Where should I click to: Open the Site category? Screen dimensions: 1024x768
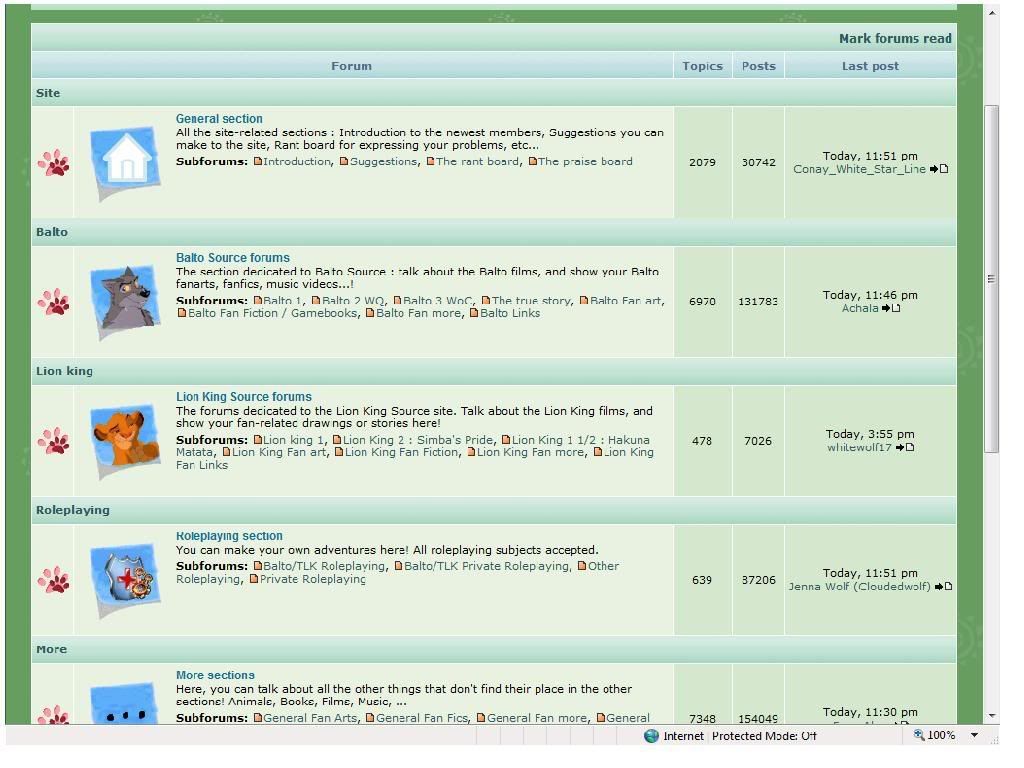(x=48, y=93)
